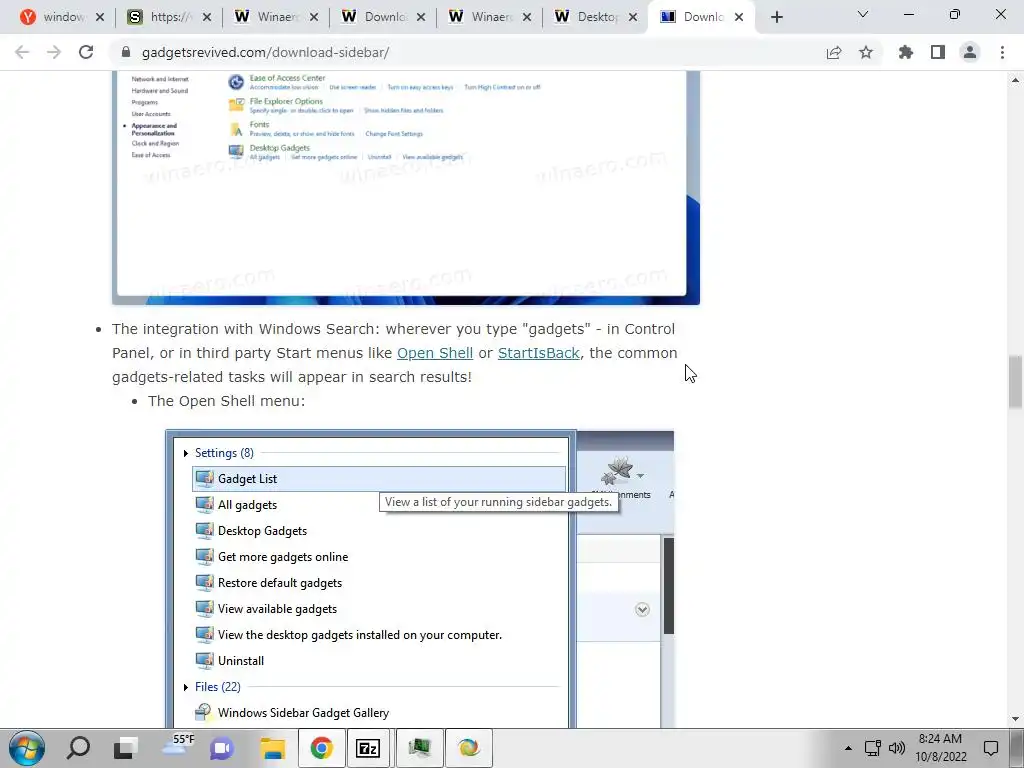Screen dimensions: 1024x768
Task: Close the 'Desktop' Winaero tab
Action: (x=633, y=18)
